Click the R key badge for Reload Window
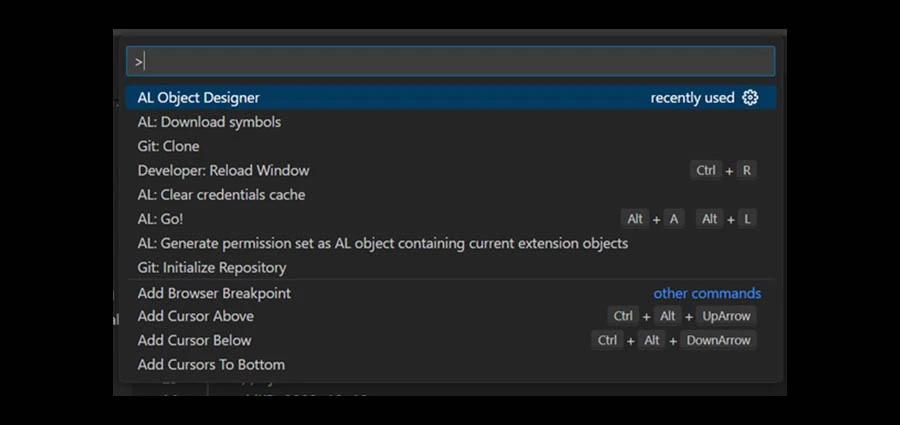 pyautogui.click(x=746, y=171)
